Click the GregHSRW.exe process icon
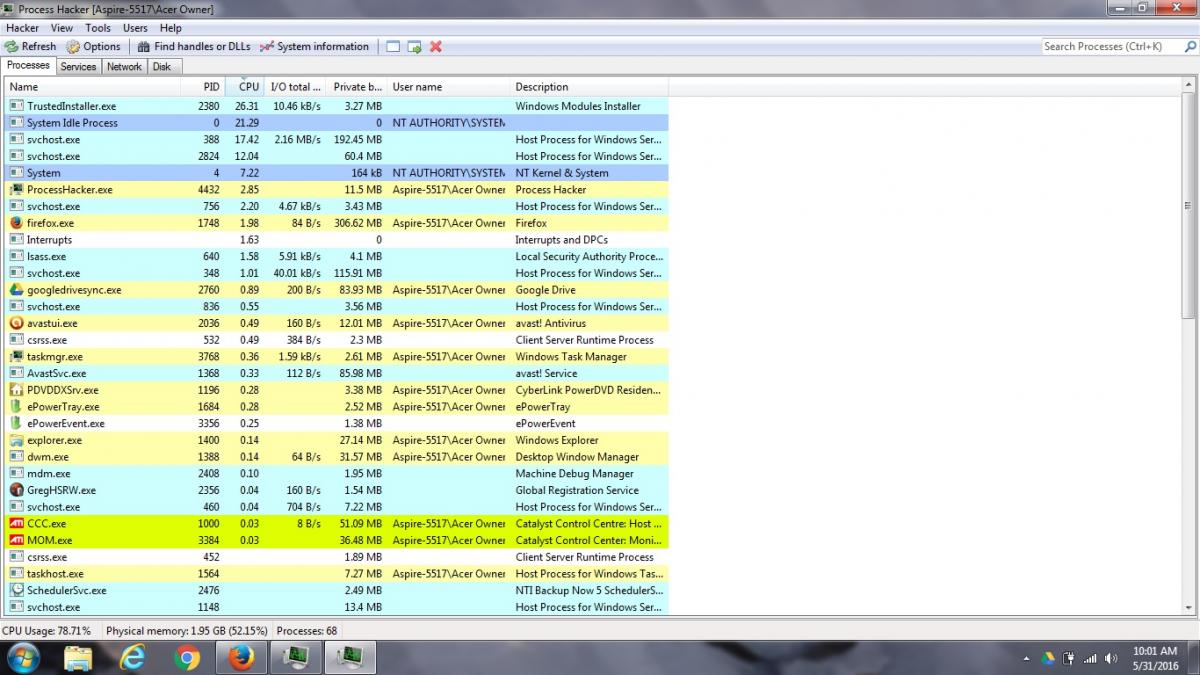Screen dimensions: 1200x675 tap(17, 491)
